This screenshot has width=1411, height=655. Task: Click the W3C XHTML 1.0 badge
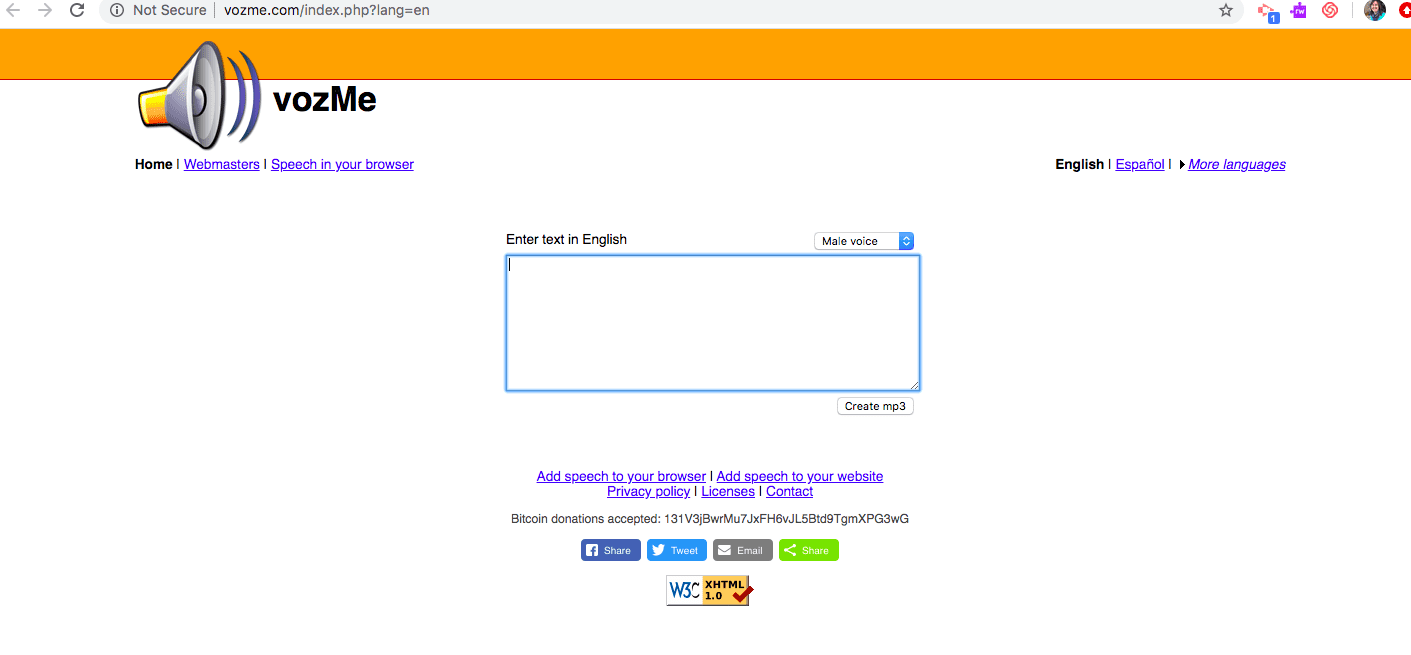coord(710,590)
